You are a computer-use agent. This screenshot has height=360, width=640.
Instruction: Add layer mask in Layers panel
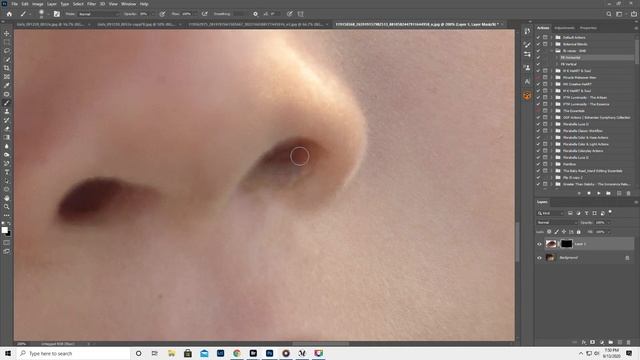click(593, 342)
